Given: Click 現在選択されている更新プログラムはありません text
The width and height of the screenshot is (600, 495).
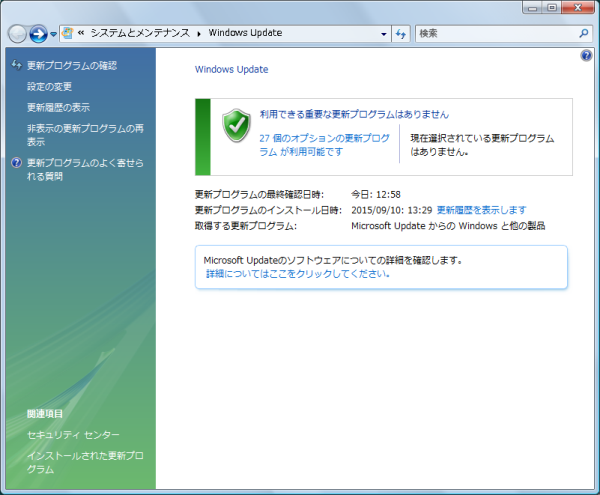Looking at the screenshot, I should click(x=482, y=145).
